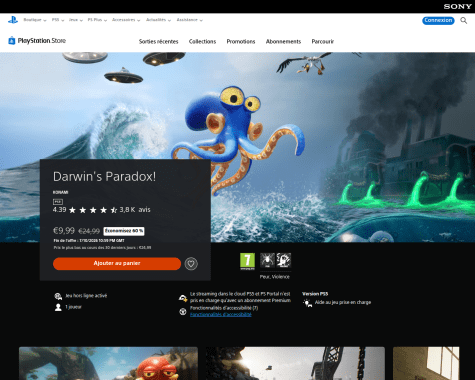Open the search magnifier icon
This screenshot has width=475, height=380.
point(464,21)
